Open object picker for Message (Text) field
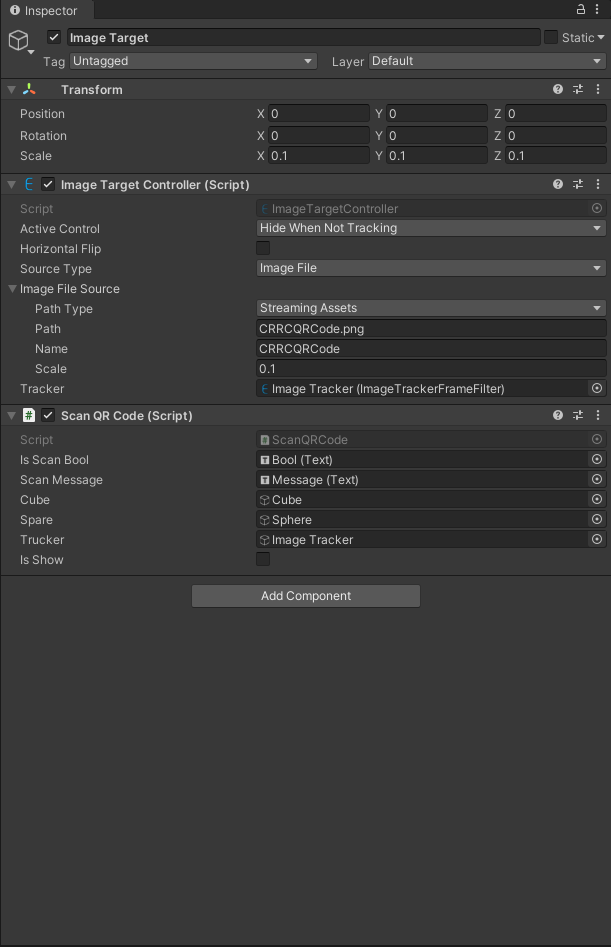The image size is (611, 947). click(597, 479)
